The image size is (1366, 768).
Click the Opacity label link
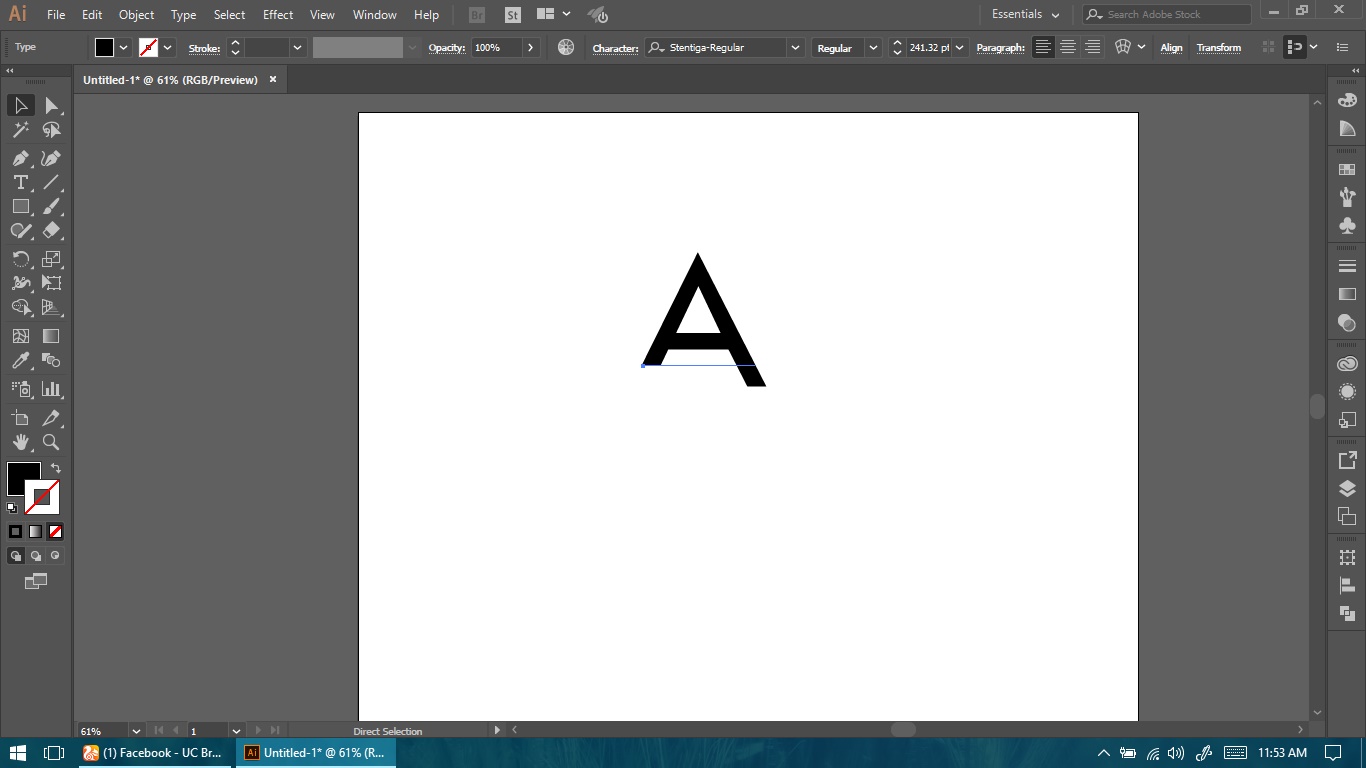click(448, 48)
